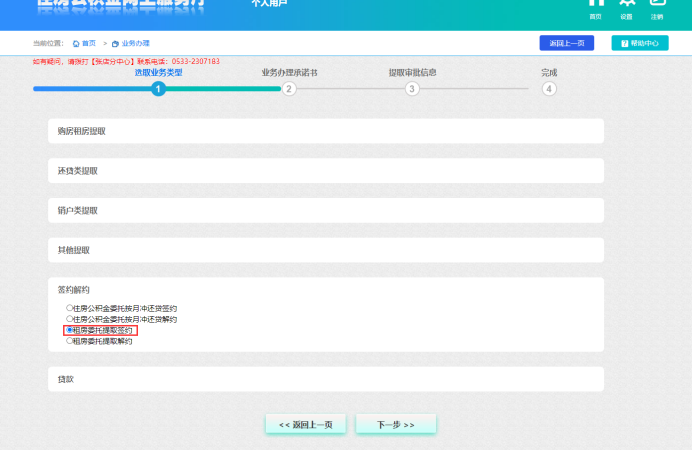Viewport: 692px width, 450px height.
Task: Open 首页 breadcrumb link
Action: [x=89, y=43]
